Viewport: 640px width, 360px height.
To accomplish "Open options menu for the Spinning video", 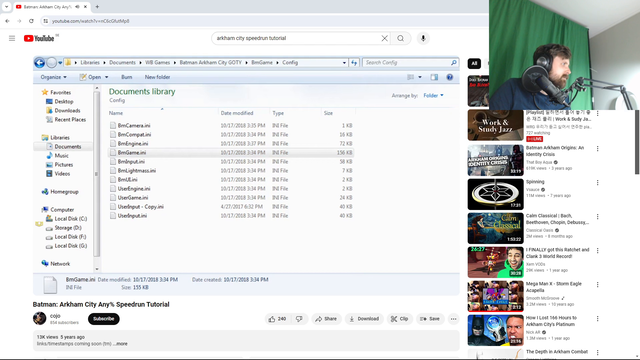I will pyautogui.click(x=598, y=182).
